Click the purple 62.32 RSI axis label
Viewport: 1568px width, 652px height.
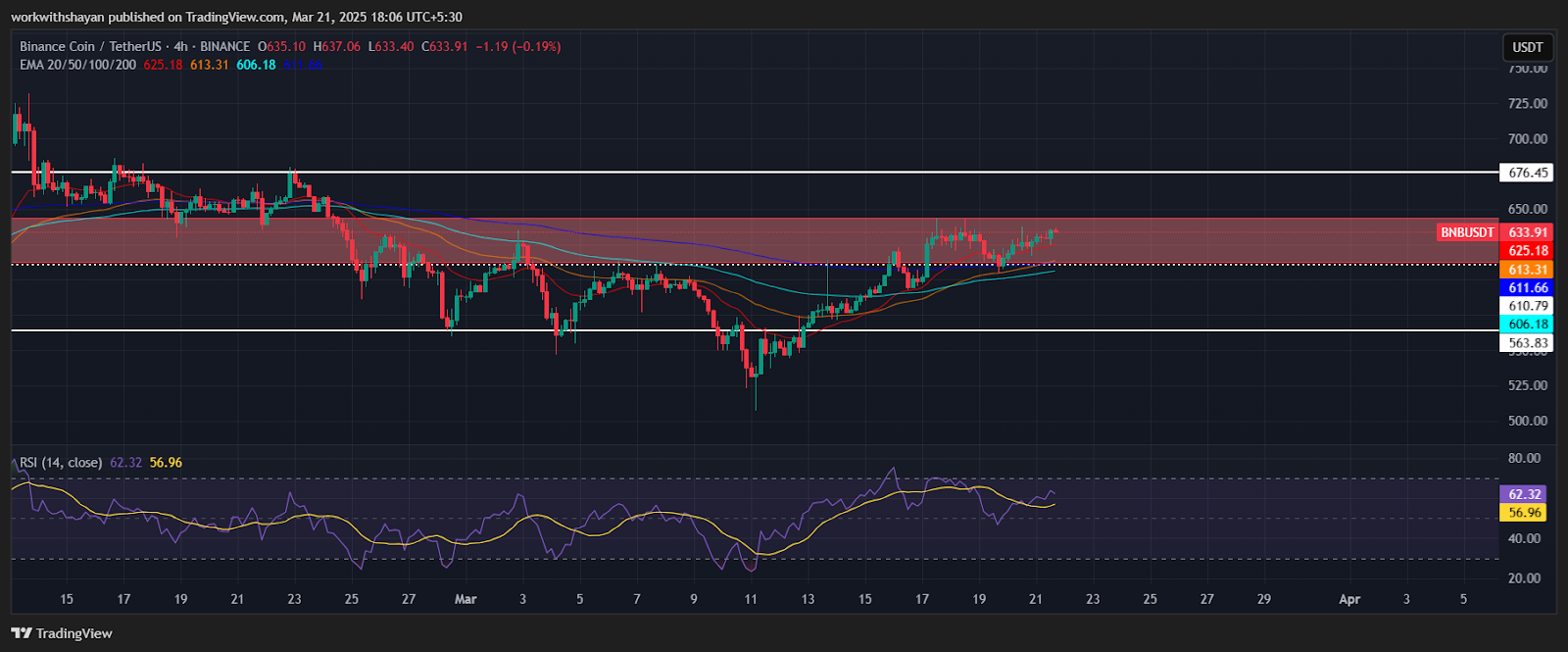[x=1524, y=494]
